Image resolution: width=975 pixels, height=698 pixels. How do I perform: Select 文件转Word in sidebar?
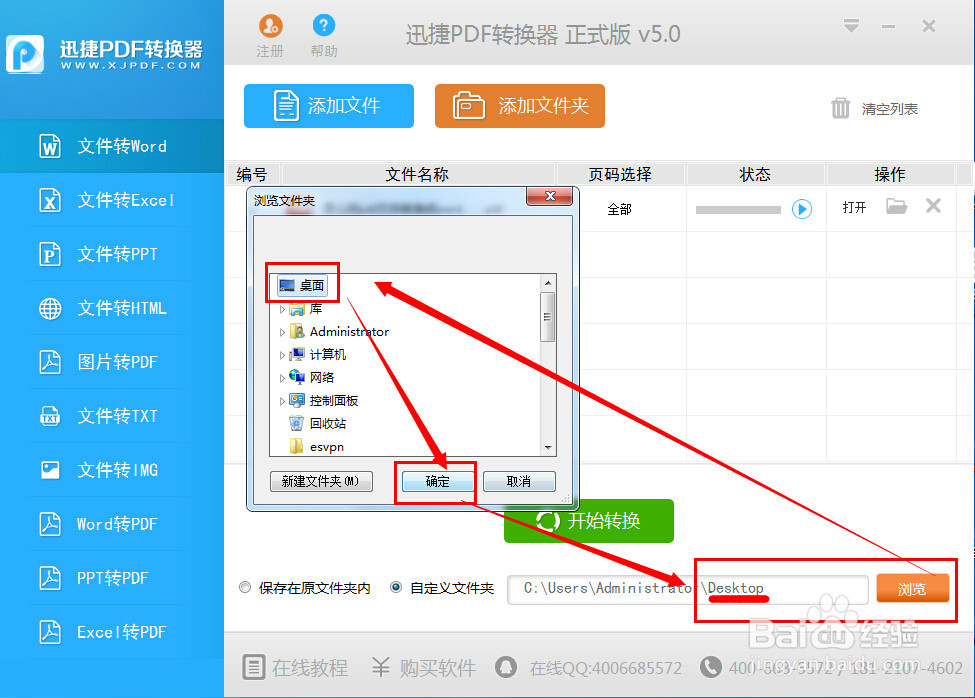pyautogui.click(x=112, y=146)
